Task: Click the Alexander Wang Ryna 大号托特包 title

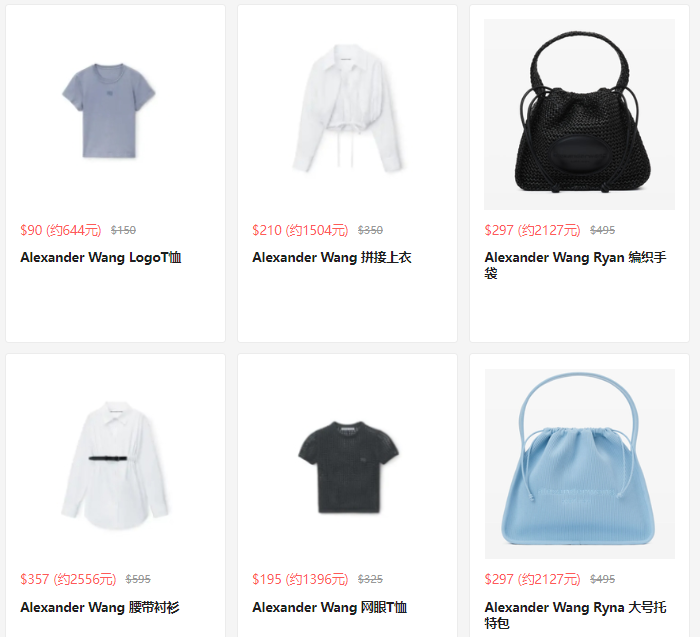Action: [x=575, y=615]
